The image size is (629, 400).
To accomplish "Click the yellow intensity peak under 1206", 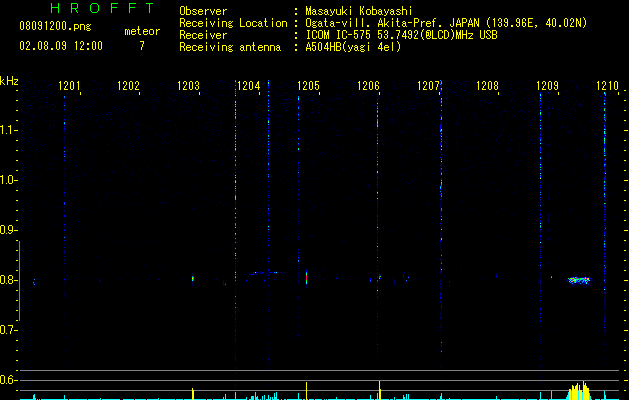I will click(x=379, y=390).
